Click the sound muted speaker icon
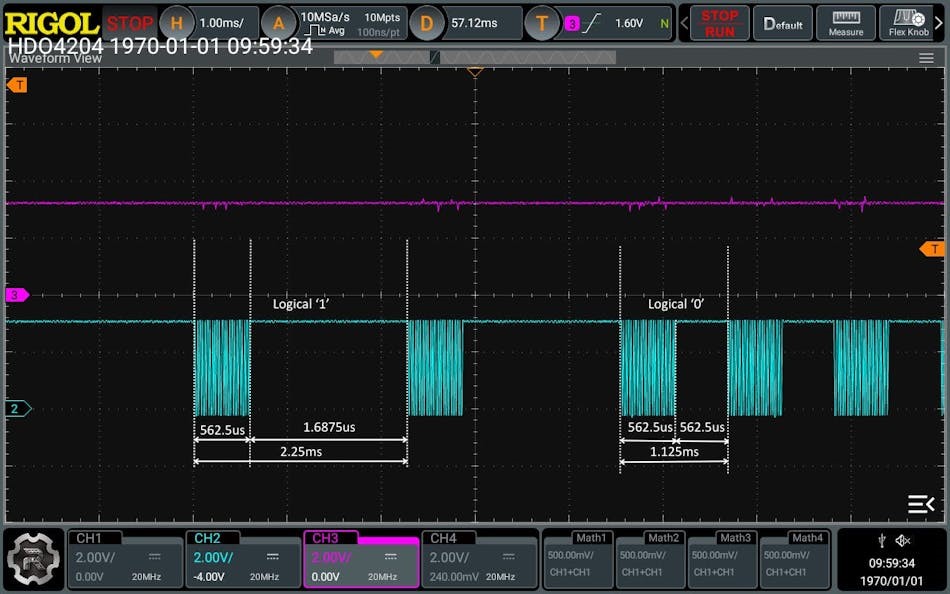The width and height of the screenshot is (950, 594). tap(902, 541)
